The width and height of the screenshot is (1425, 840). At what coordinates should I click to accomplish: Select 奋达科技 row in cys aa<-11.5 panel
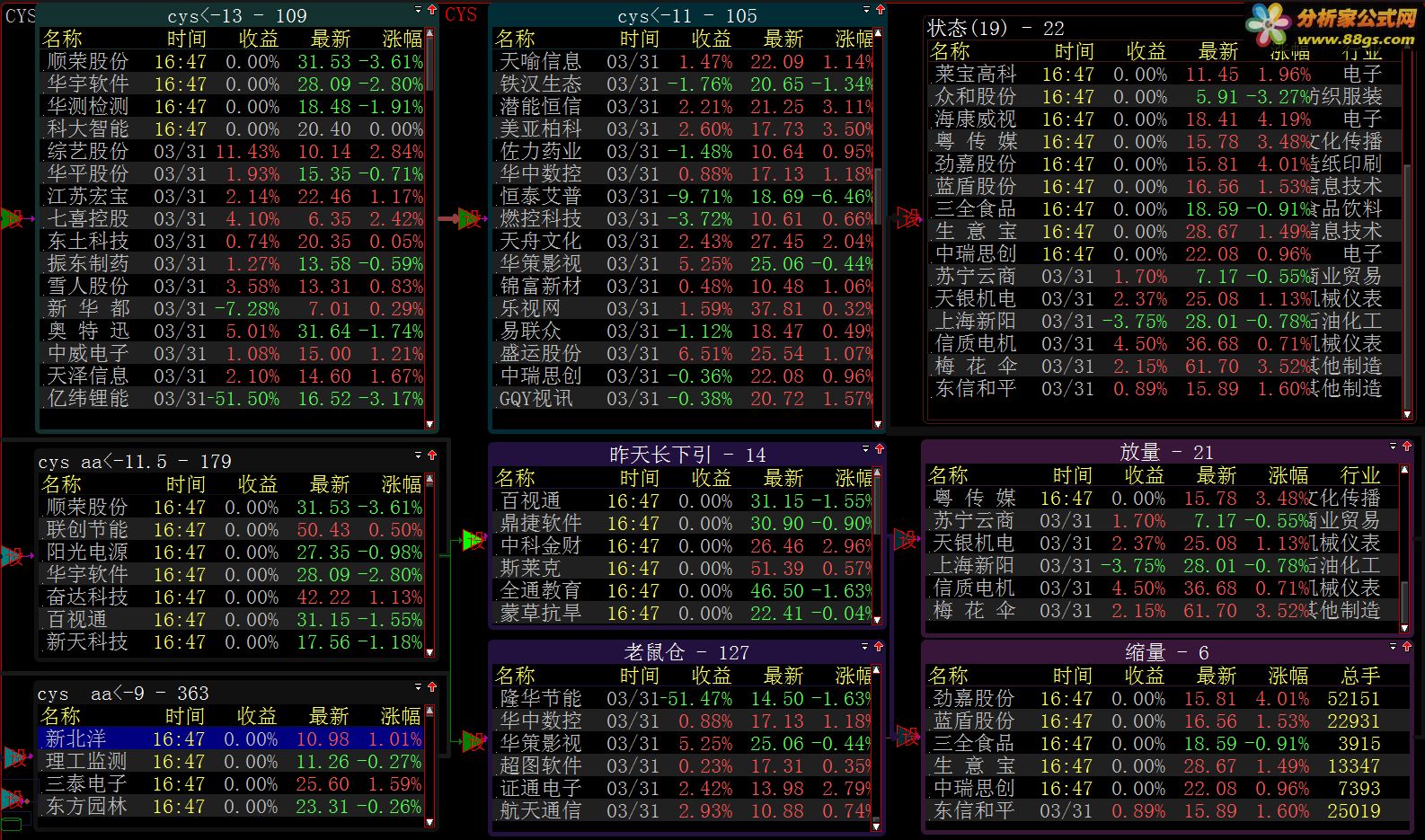(x=233, y=597)
